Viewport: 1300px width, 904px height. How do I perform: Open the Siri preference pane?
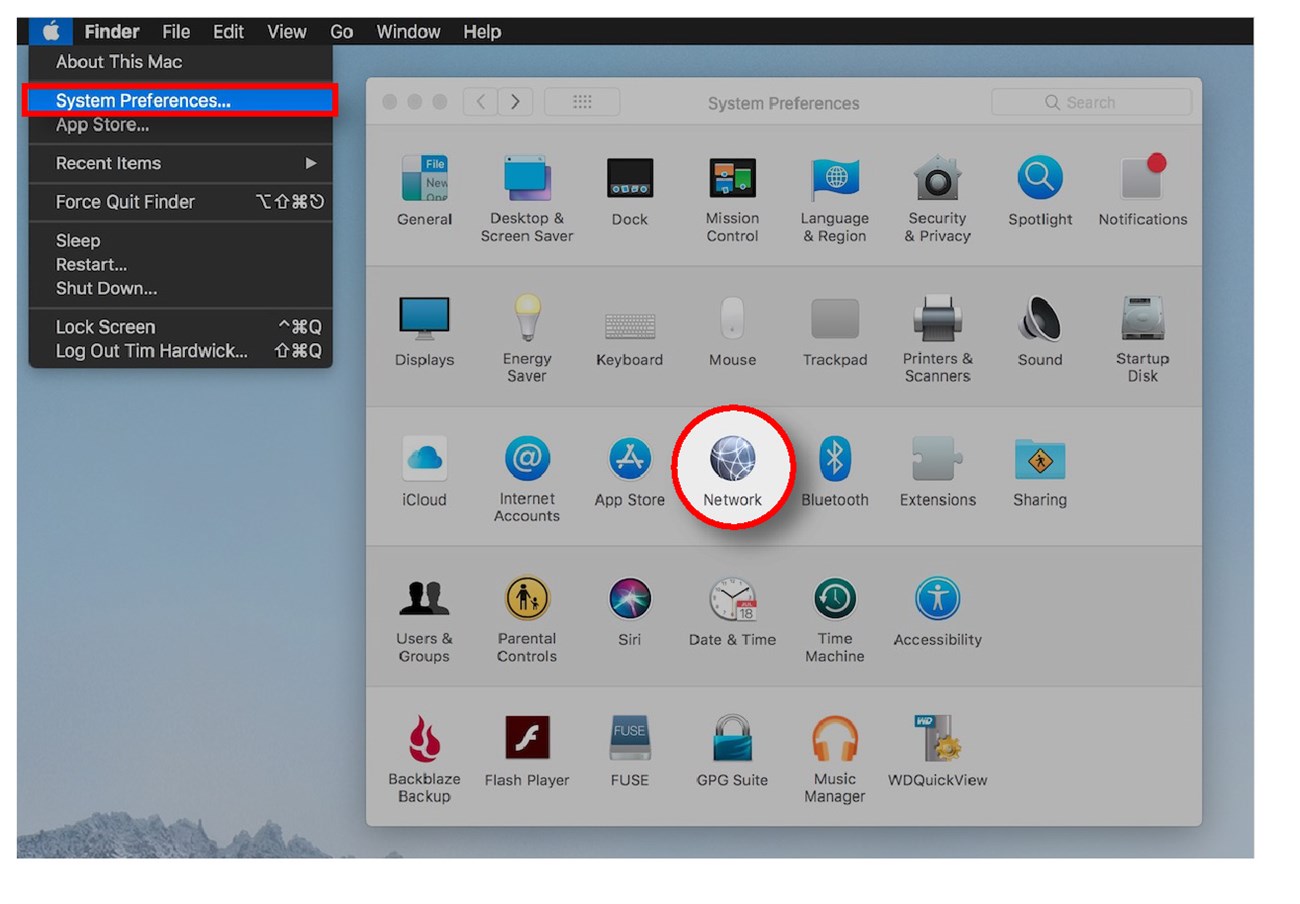[630, 612]
